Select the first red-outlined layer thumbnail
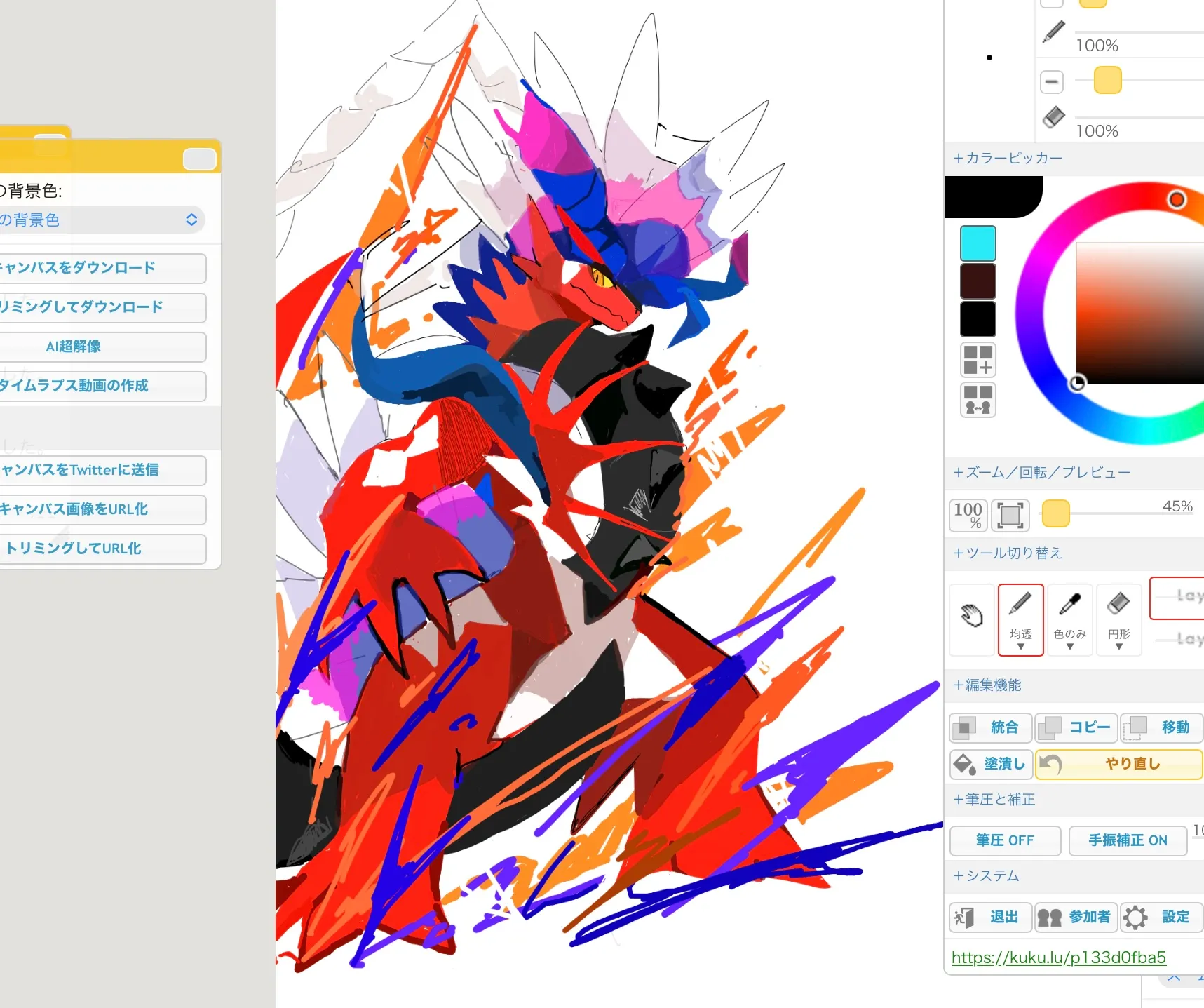The width and height of the screenshot is (1204, 1008). [x=1177, y=598]
